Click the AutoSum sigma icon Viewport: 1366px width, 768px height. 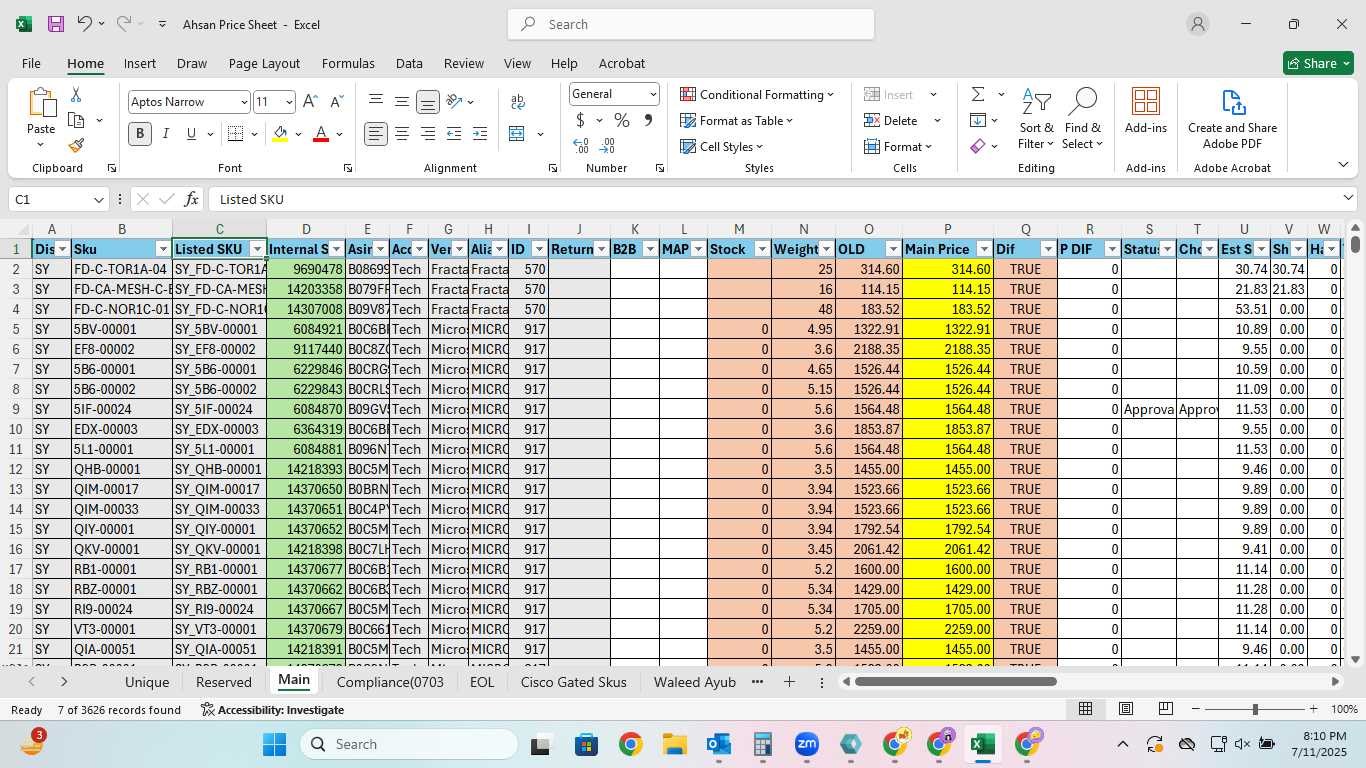coord(978,94)
